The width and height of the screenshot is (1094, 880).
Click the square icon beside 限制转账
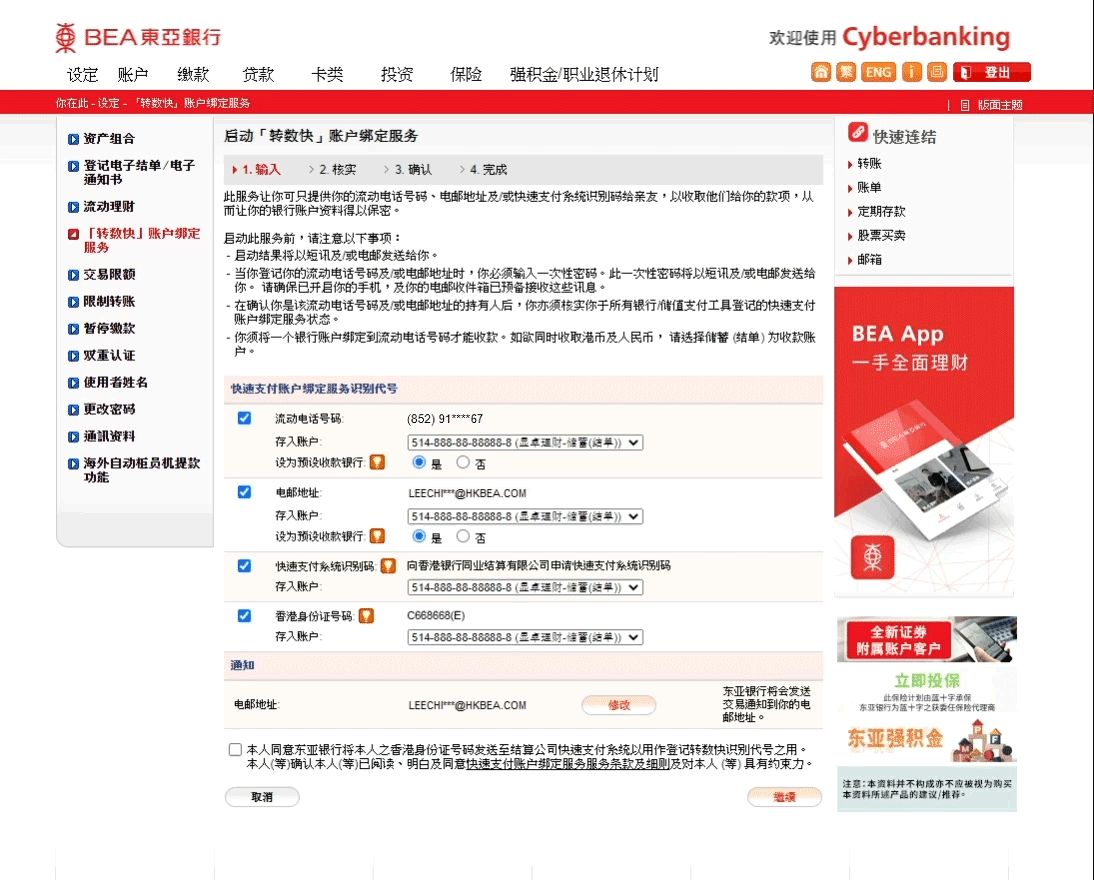(x=73, y=302)
